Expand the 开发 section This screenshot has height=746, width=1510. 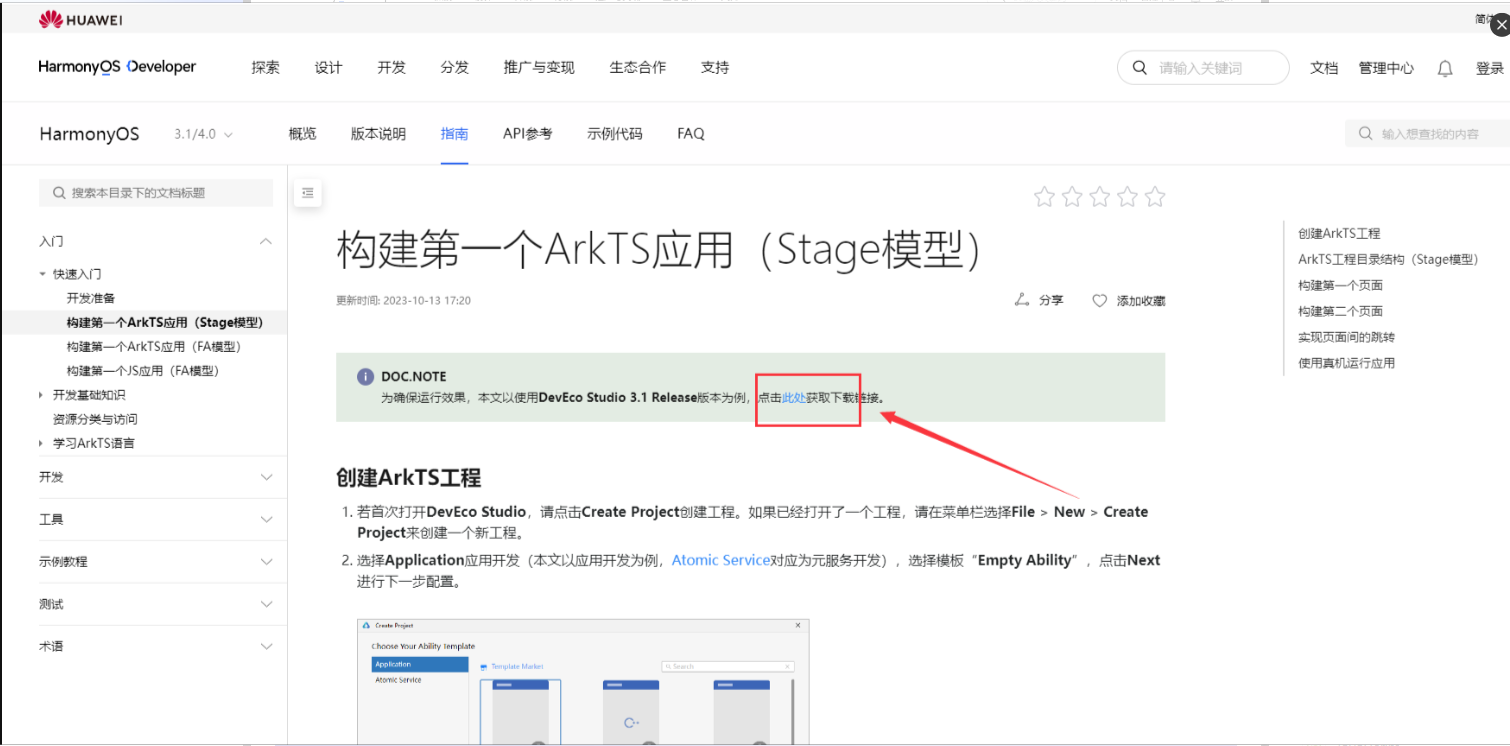point(266,477)
